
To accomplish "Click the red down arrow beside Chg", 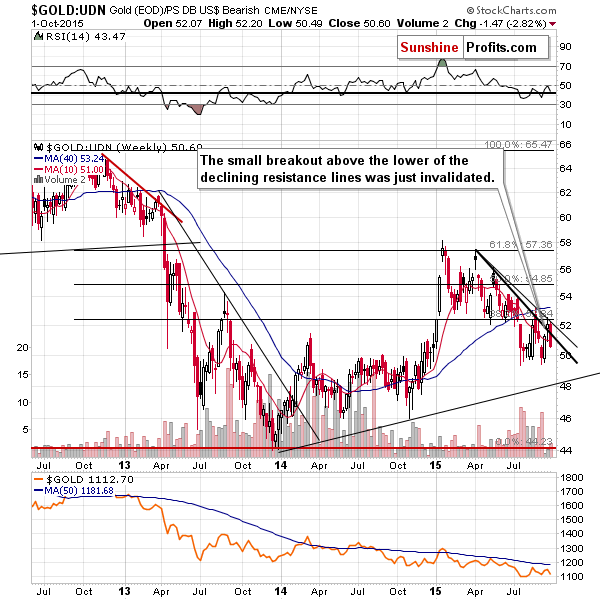I will 552,24.
